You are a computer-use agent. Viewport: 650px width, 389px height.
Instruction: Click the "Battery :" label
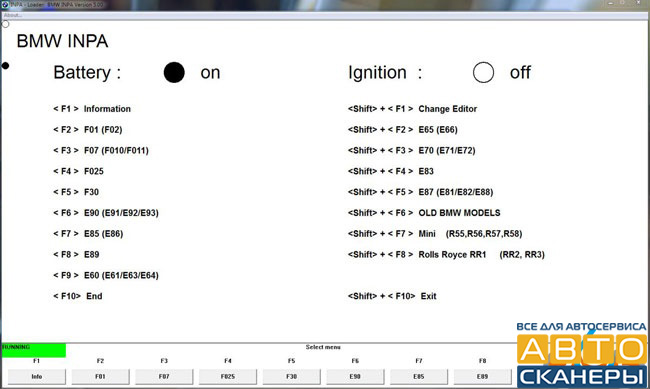(87, 73)
